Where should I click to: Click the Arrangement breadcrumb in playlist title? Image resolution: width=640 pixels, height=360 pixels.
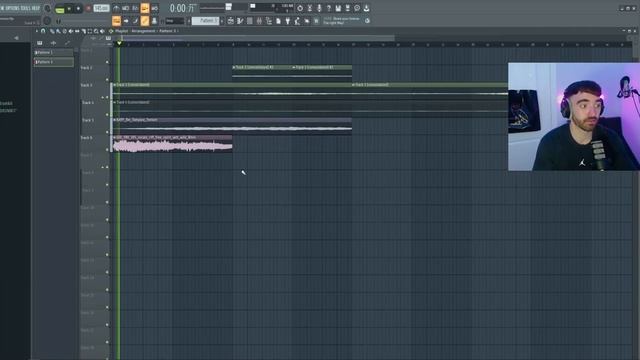[143, 31]
